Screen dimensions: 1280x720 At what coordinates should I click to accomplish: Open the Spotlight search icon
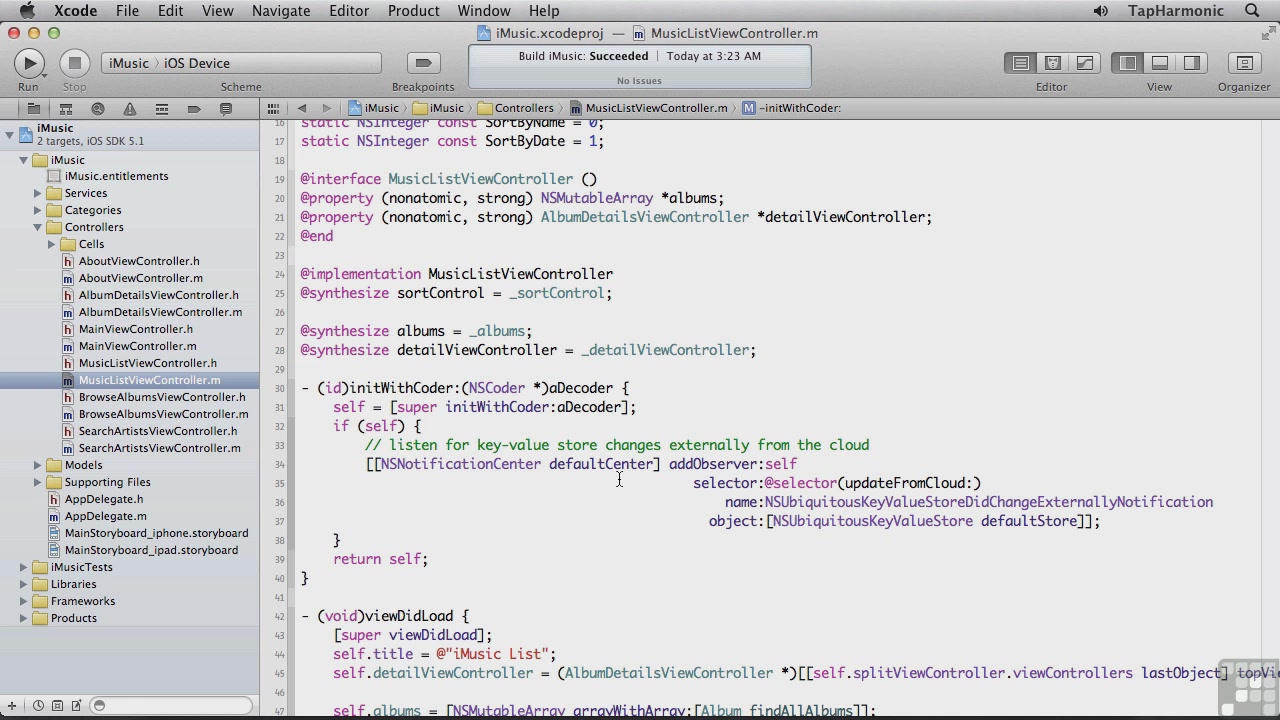pos(1252,11)
